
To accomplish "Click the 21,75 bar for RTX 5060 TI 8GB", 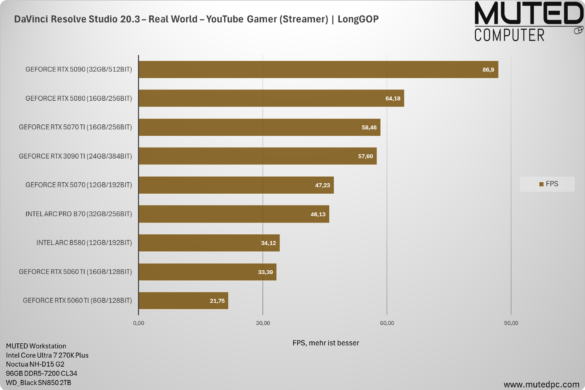I will pos(183,300).
